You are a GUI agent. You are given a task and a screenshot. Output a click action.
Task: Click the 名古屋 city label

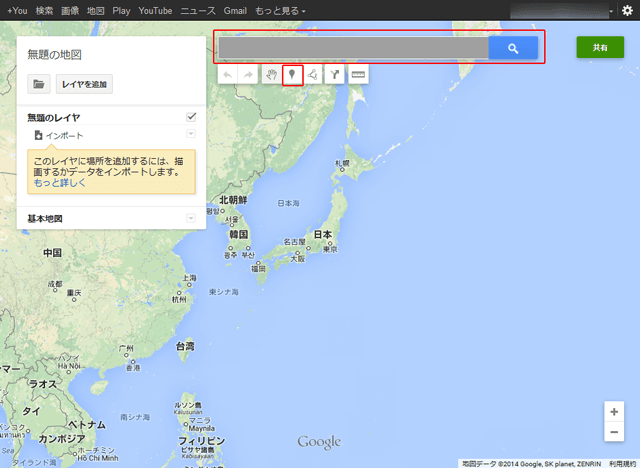point(295,242)
